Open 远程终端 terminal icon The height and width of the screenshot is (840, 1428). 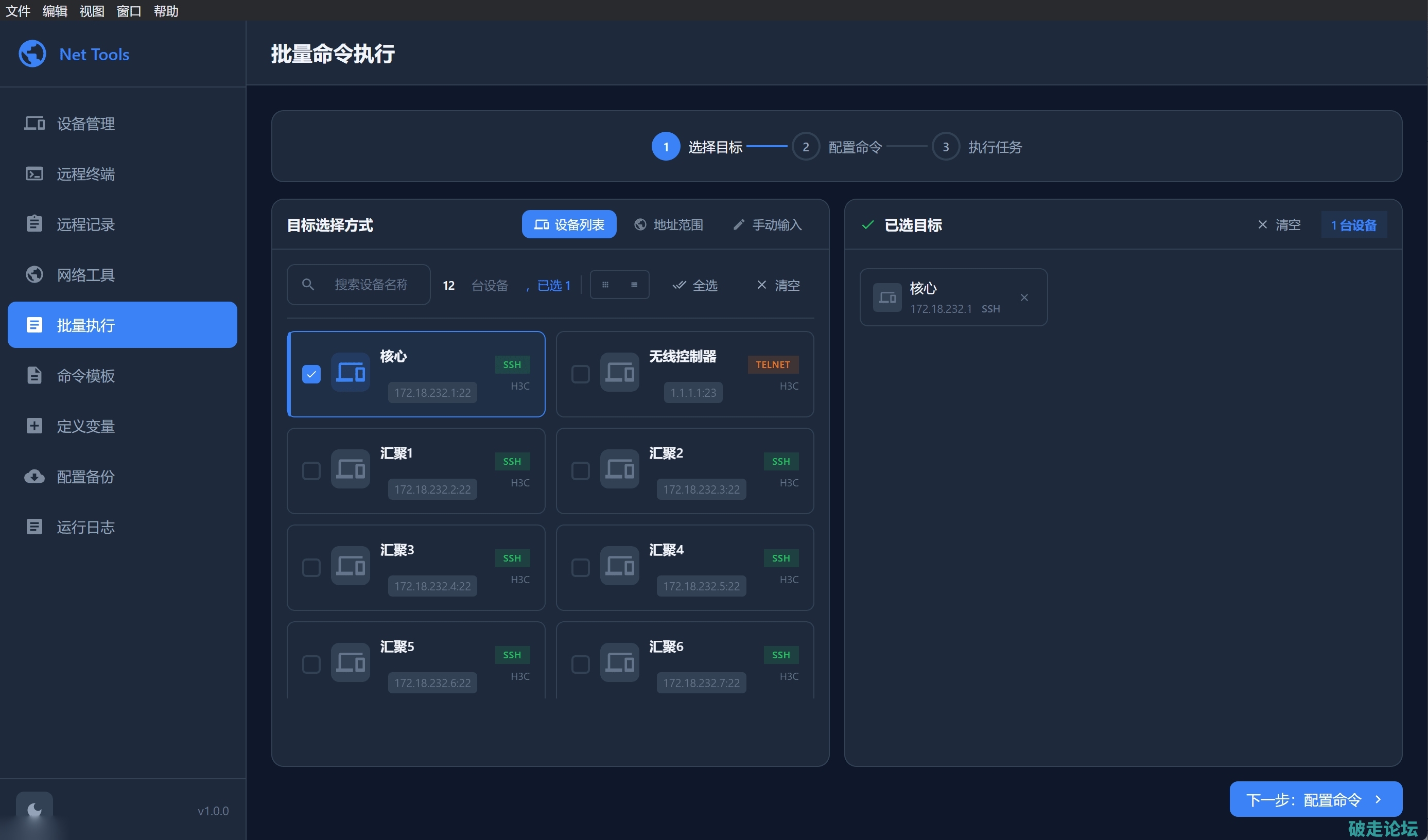point(34,174)
